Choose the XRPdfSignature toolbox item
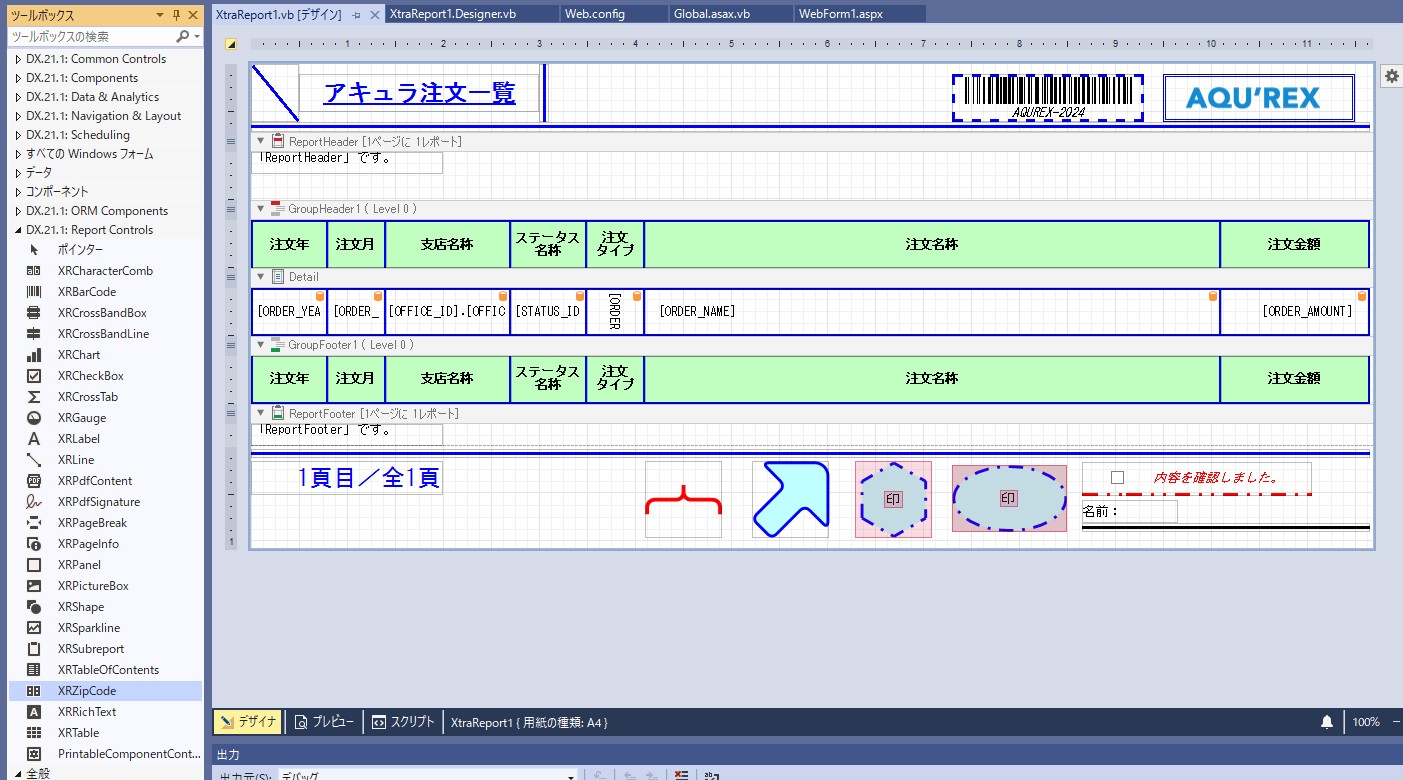1403x780 pixels. [x=98, y=502]
